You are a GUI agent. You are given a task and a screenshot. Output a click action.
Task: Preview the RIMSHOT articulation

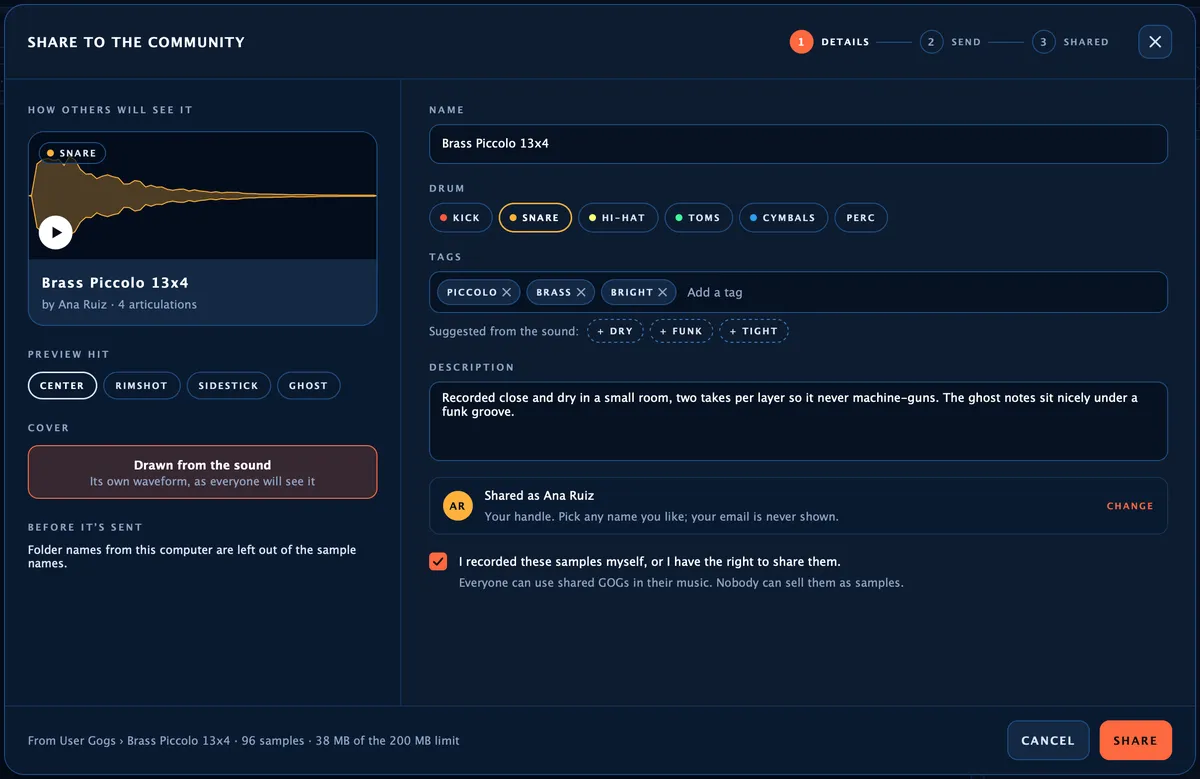coord(142,386)
